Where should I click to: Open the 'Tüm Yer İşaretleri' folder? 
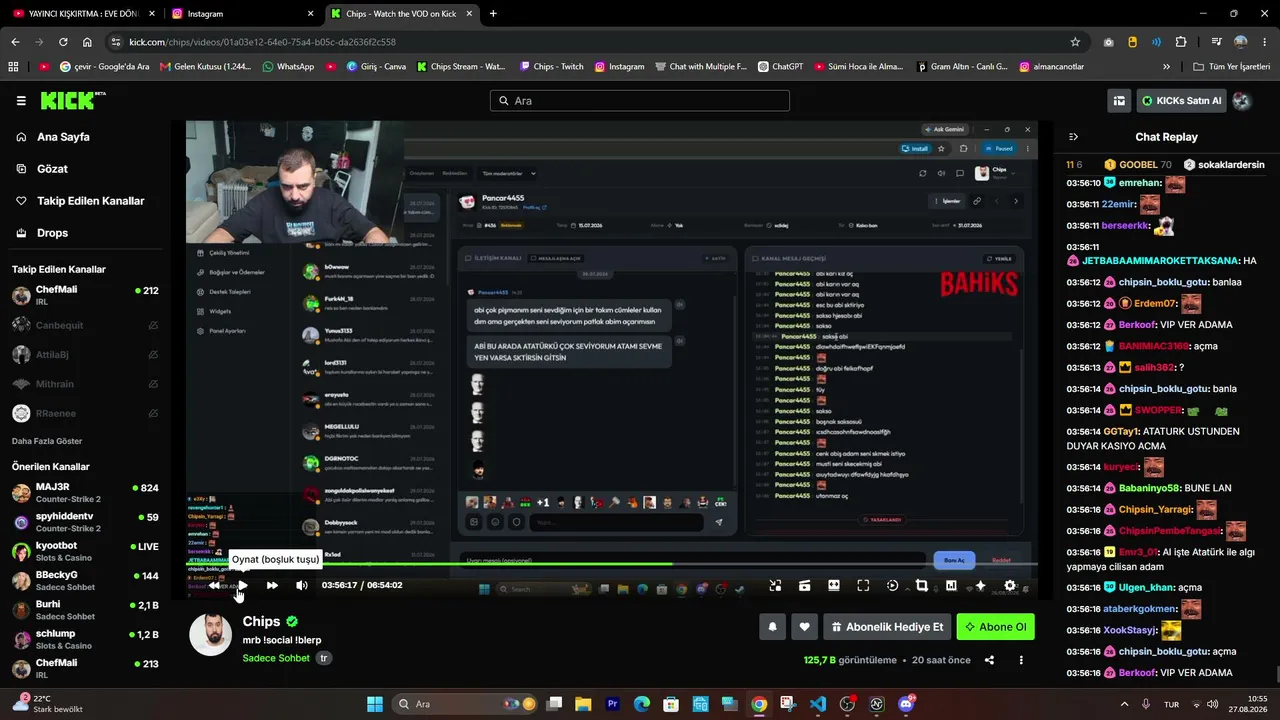1232,67
